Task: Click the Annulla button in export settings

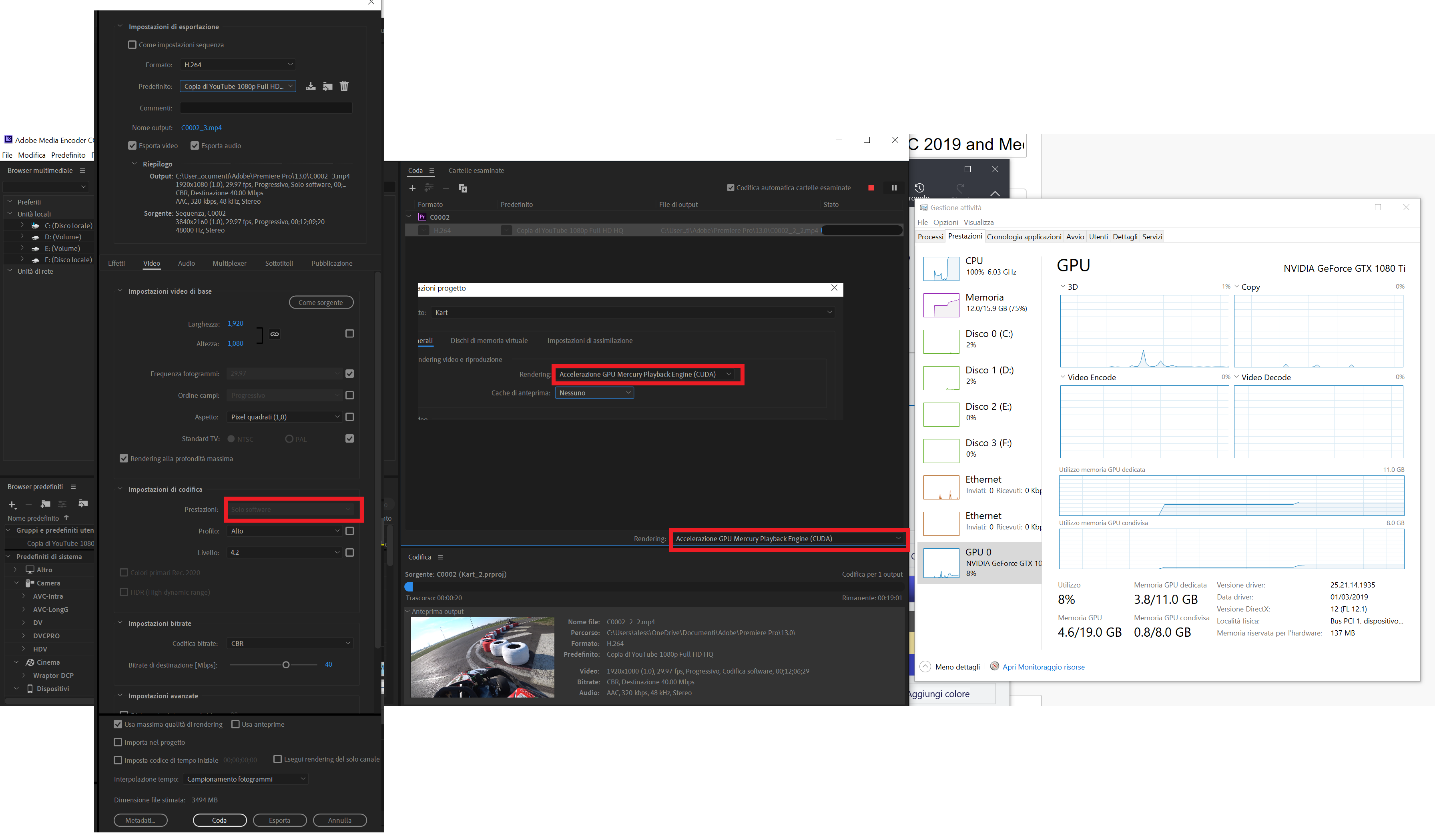Action: [x=339, y=820]
